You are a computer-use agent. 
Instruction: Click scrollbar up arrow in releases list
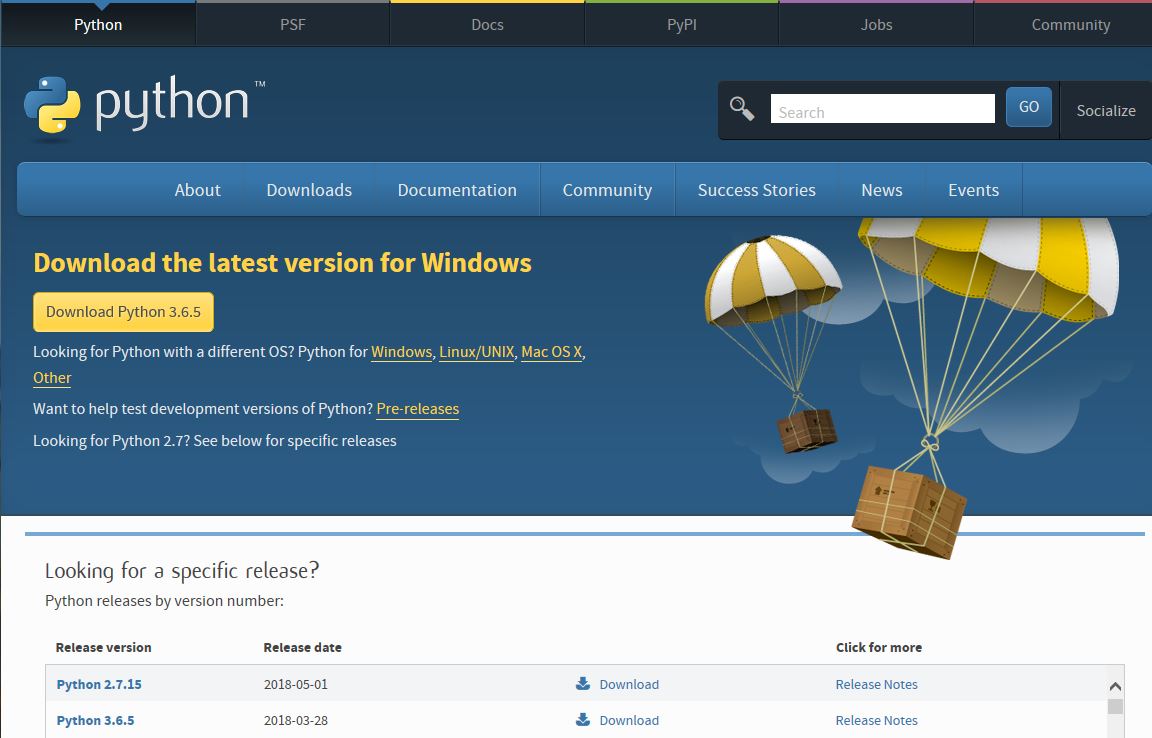(1115, 686)
